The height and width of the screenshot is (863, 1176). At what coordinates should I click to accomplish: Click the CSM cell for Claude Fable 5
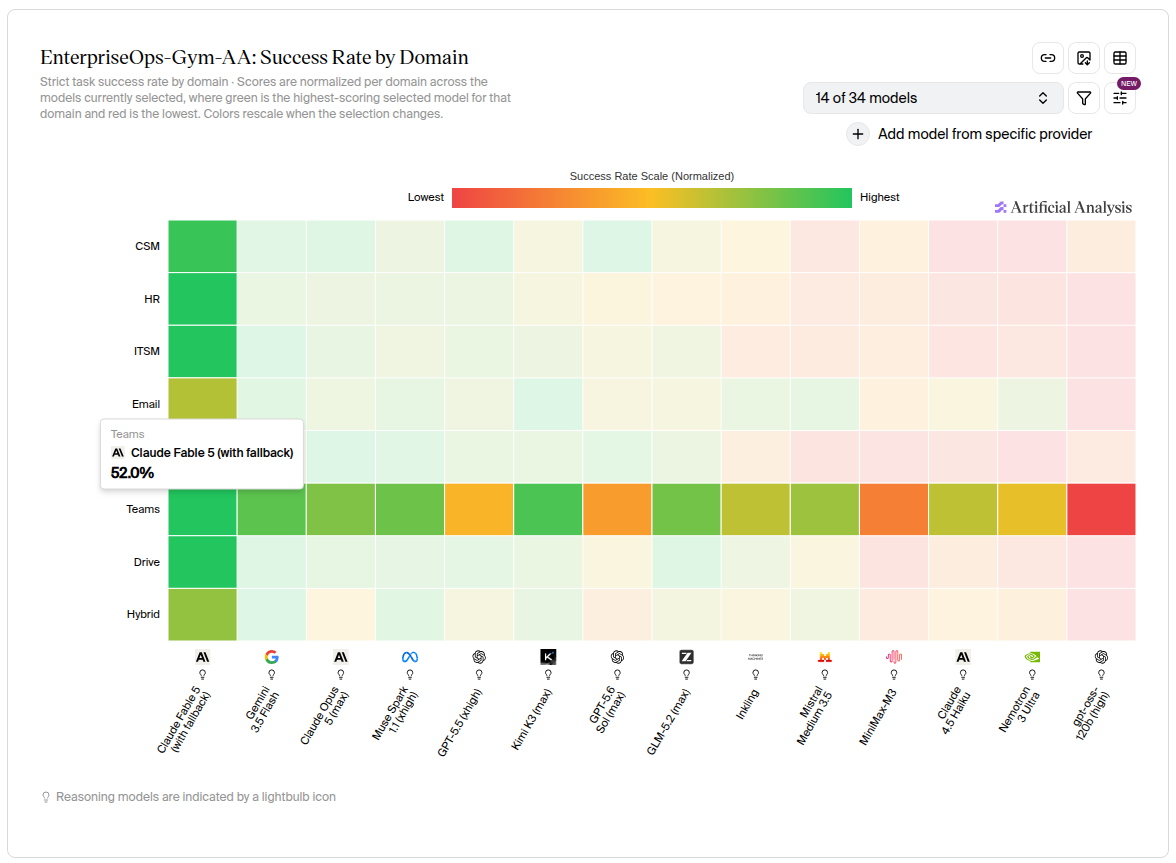coord(202,246)
